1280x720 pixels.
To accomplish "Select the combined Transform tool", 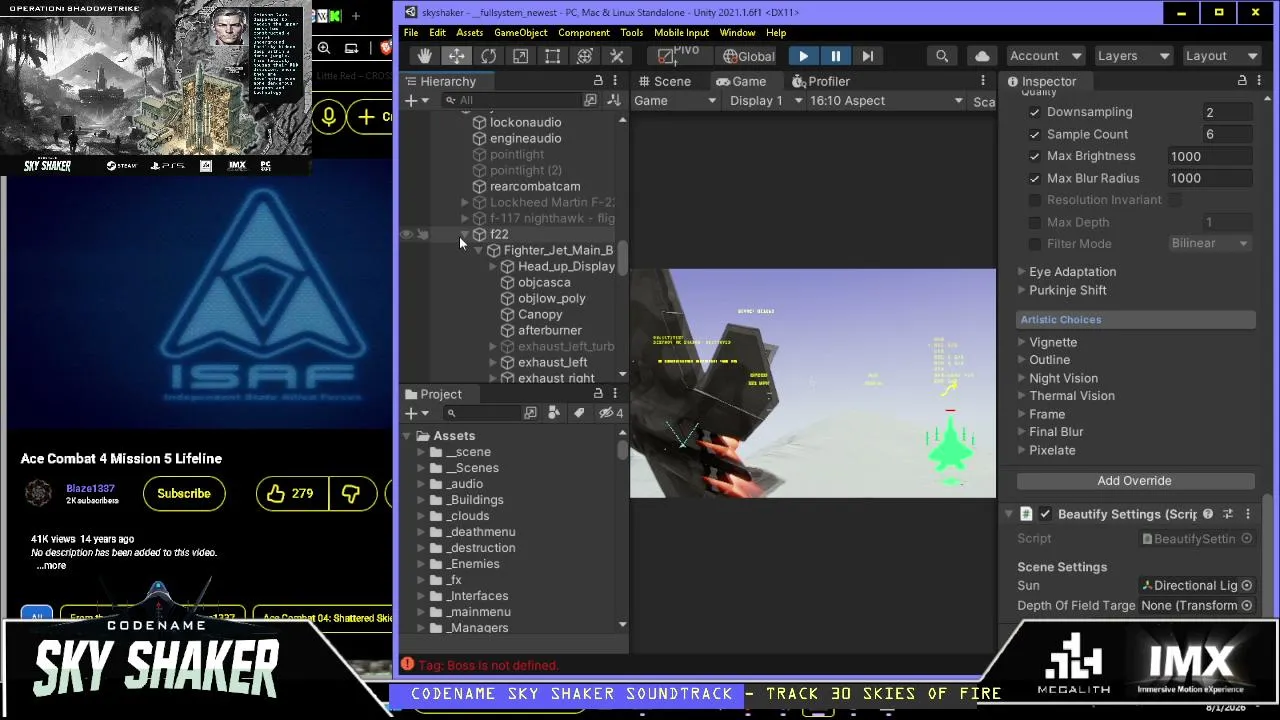I will pos(585,56).
